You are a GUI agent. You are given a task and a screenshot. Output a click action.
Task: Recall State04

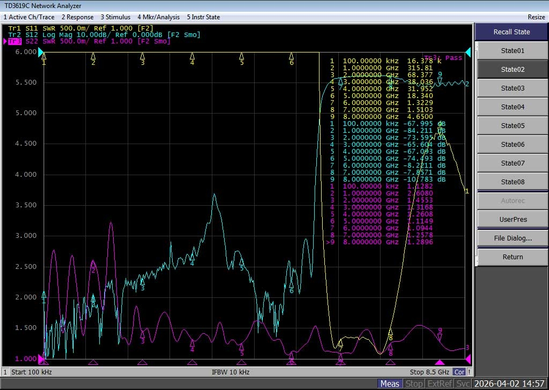(x=512, y=107)
